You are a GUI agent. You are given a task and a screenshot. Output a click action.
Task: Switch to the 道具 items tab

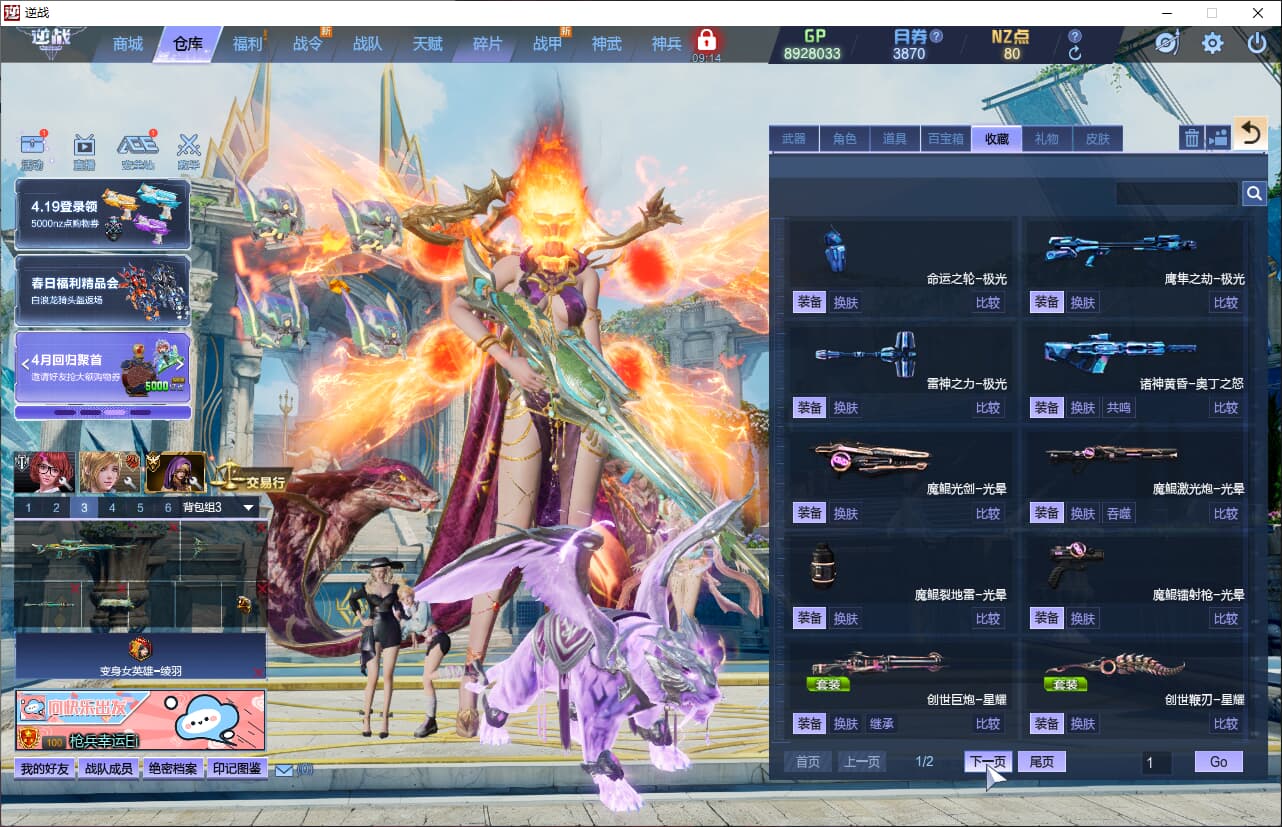895,139
